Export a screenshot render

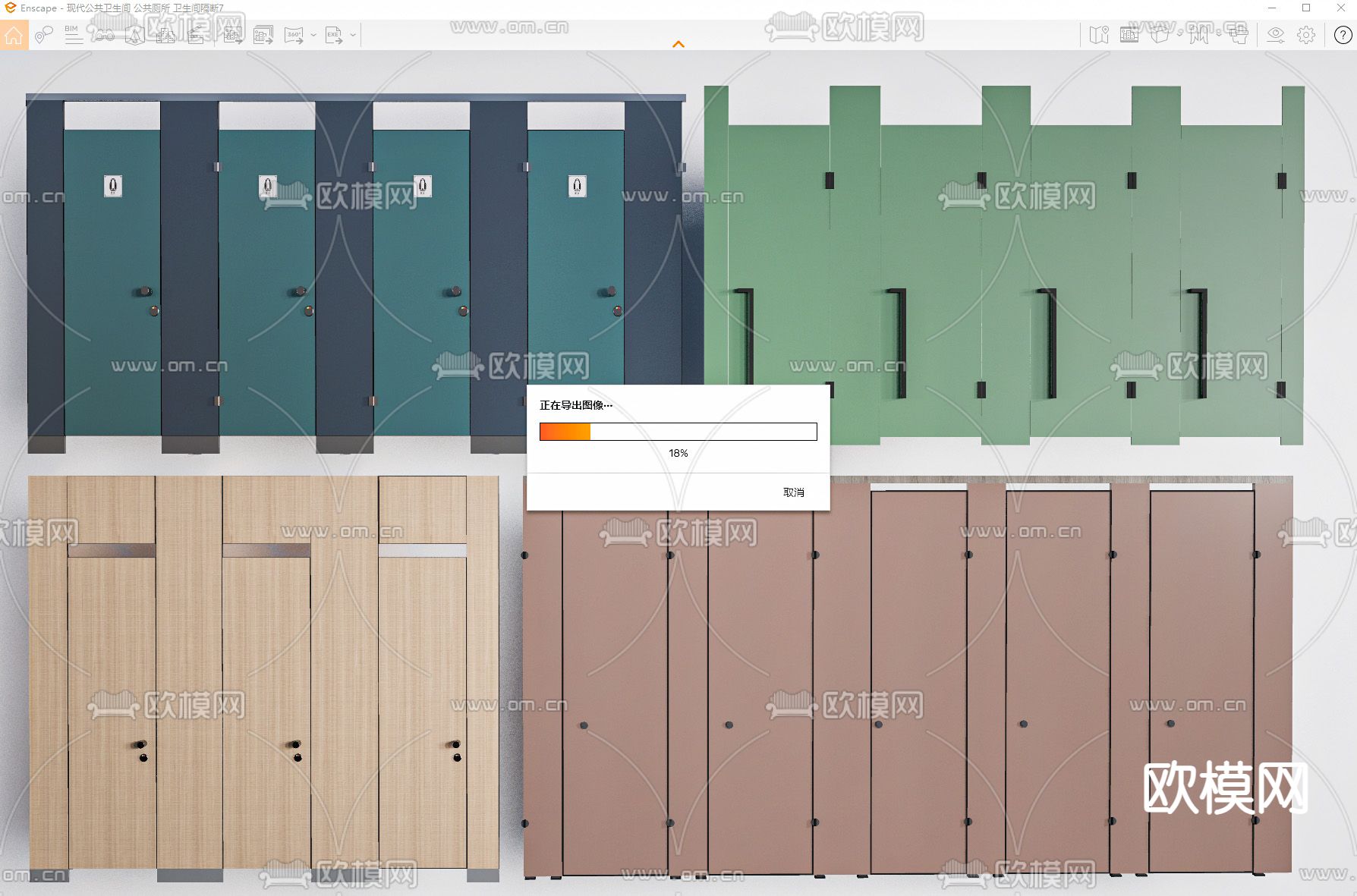233,35
